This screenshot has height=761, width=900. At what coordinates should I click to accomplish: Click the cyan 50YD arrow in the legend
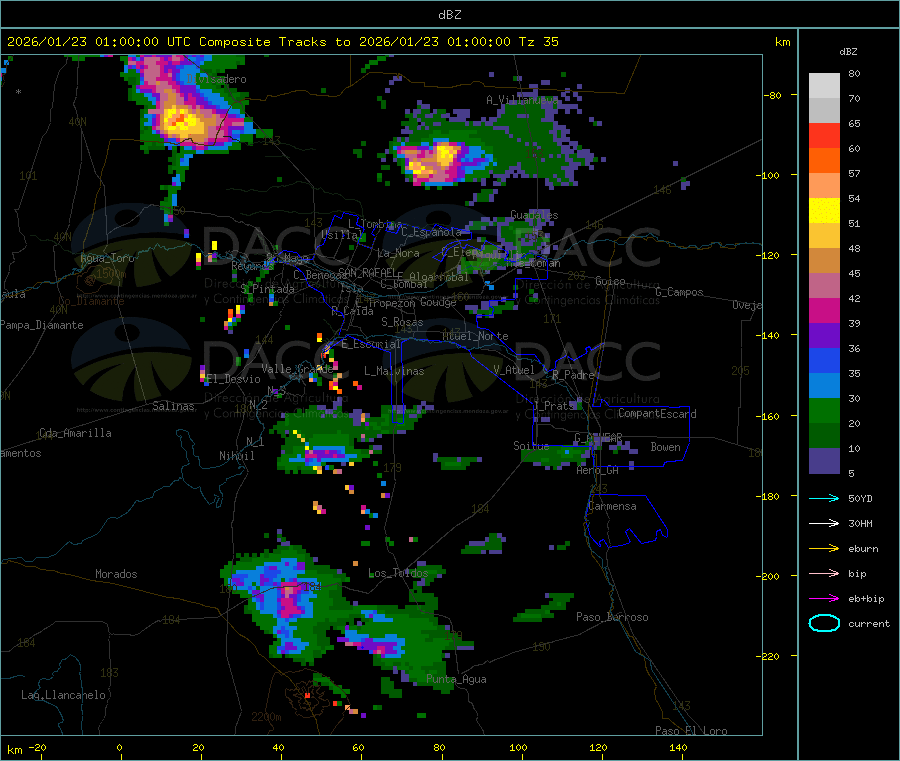pyautogui.click(x=824, y=498)
